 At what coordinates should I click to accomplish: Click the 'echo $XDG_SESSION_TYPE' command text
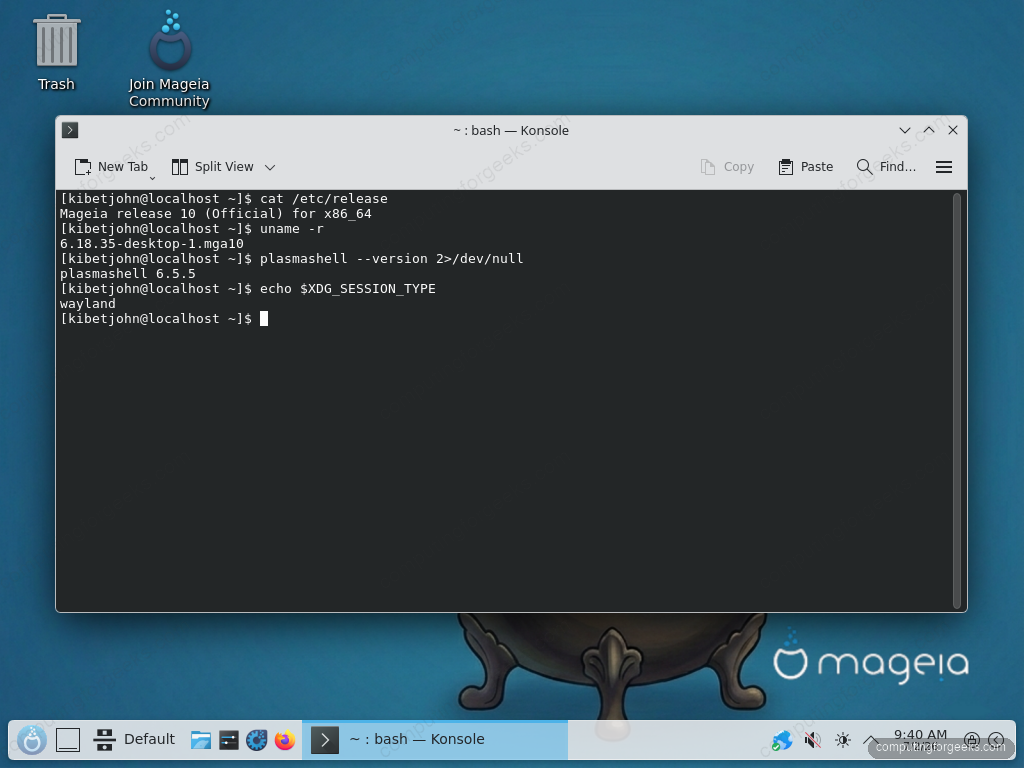[347, 289]
